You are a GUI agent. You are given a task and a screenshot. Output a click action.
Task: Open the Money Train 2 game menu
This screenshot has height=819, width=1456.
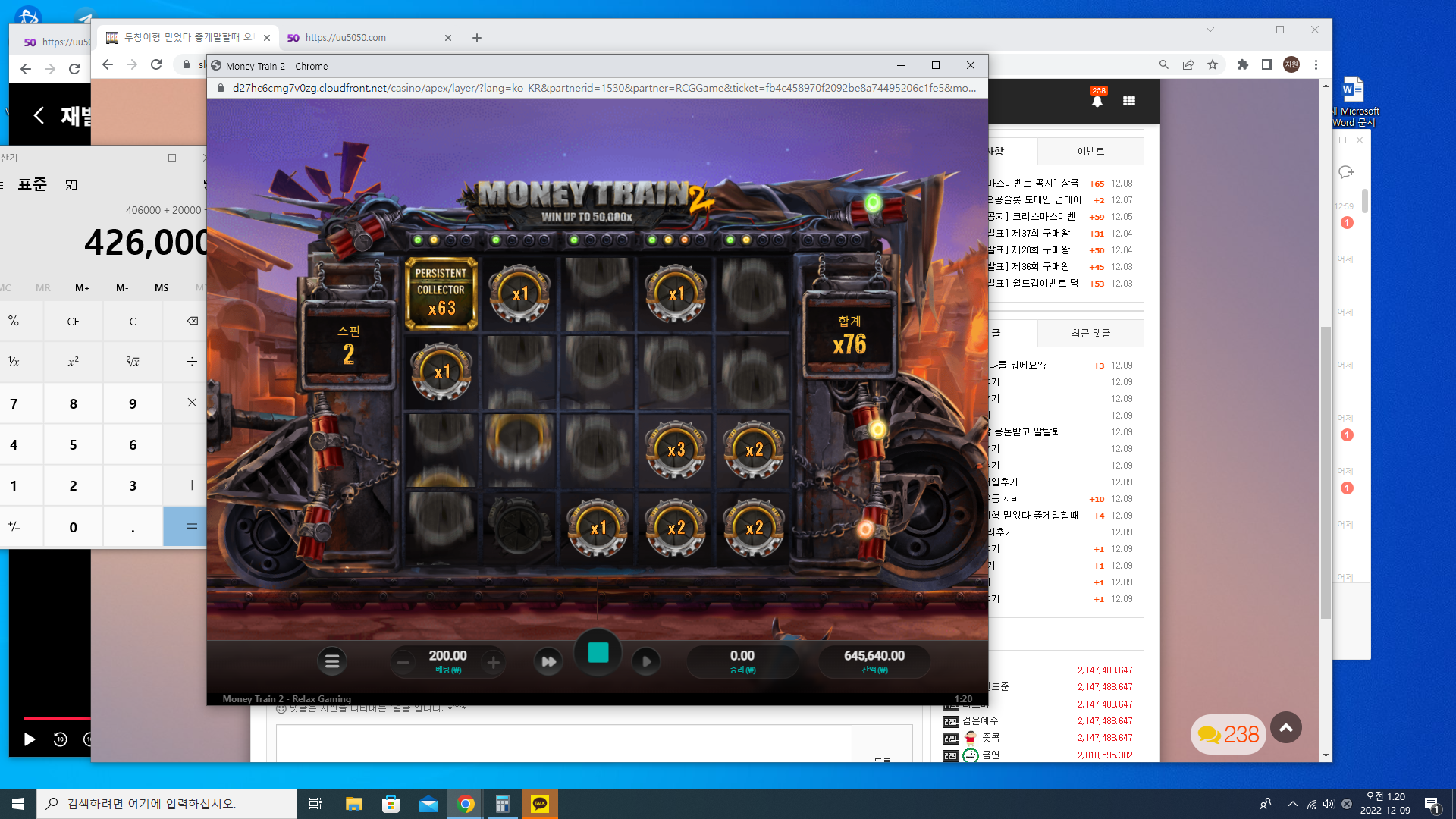pos(332,661)
